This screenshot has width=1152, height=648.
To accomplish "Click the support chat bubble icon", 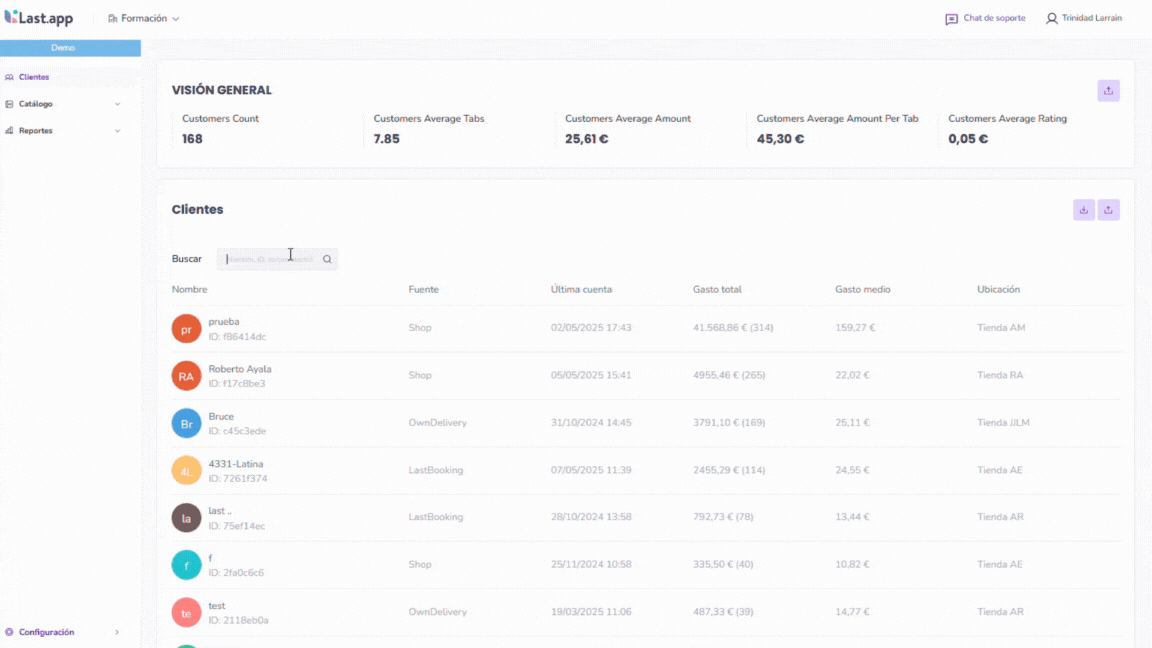I will (x=951, y=19).
